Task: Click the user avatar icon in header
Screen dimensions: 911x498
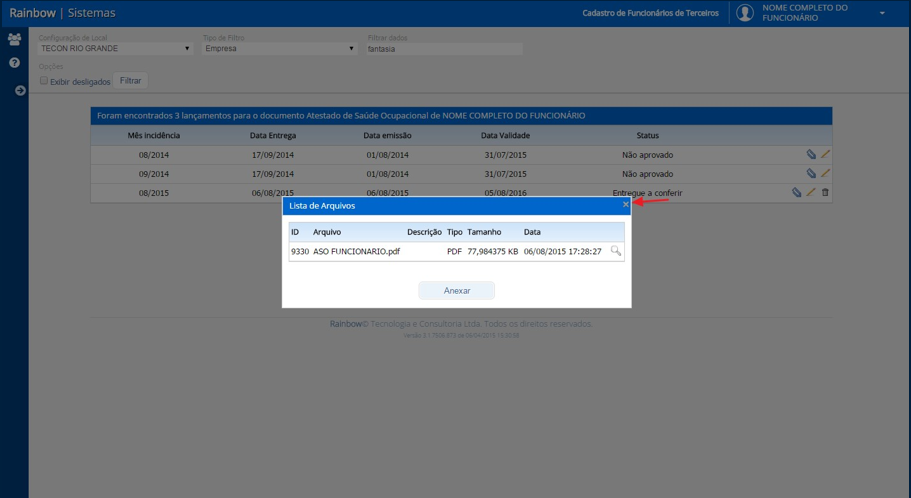Action: pos(745,13)
